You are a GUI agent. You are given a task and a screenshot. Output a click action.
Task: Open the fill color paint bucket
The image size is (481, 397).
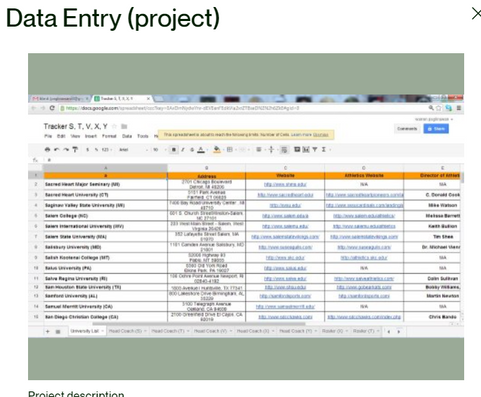(217, 150)
